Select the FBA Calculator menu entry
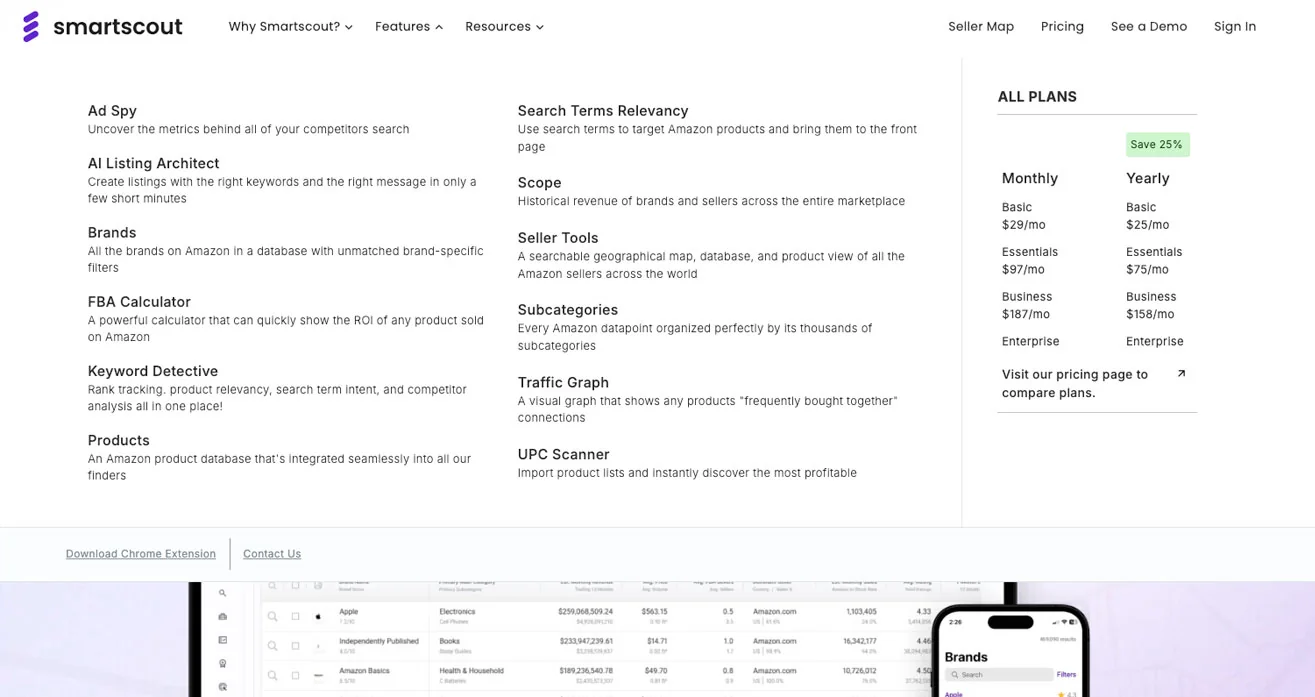Screen dimensions: 1315x697 (x=139, y=302)
